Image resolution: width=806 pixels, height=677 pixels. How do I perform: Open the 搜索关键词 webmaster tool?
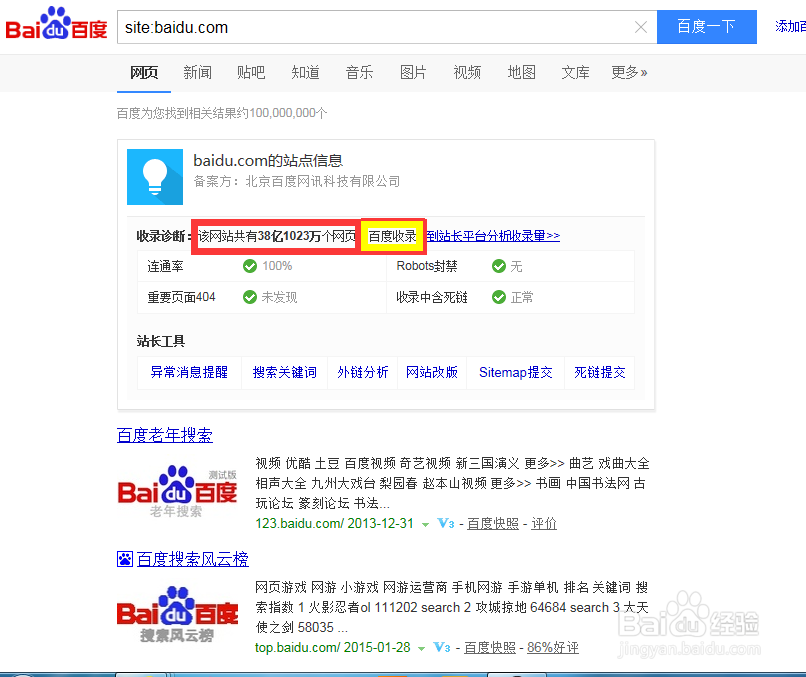[x=285, y=372]
